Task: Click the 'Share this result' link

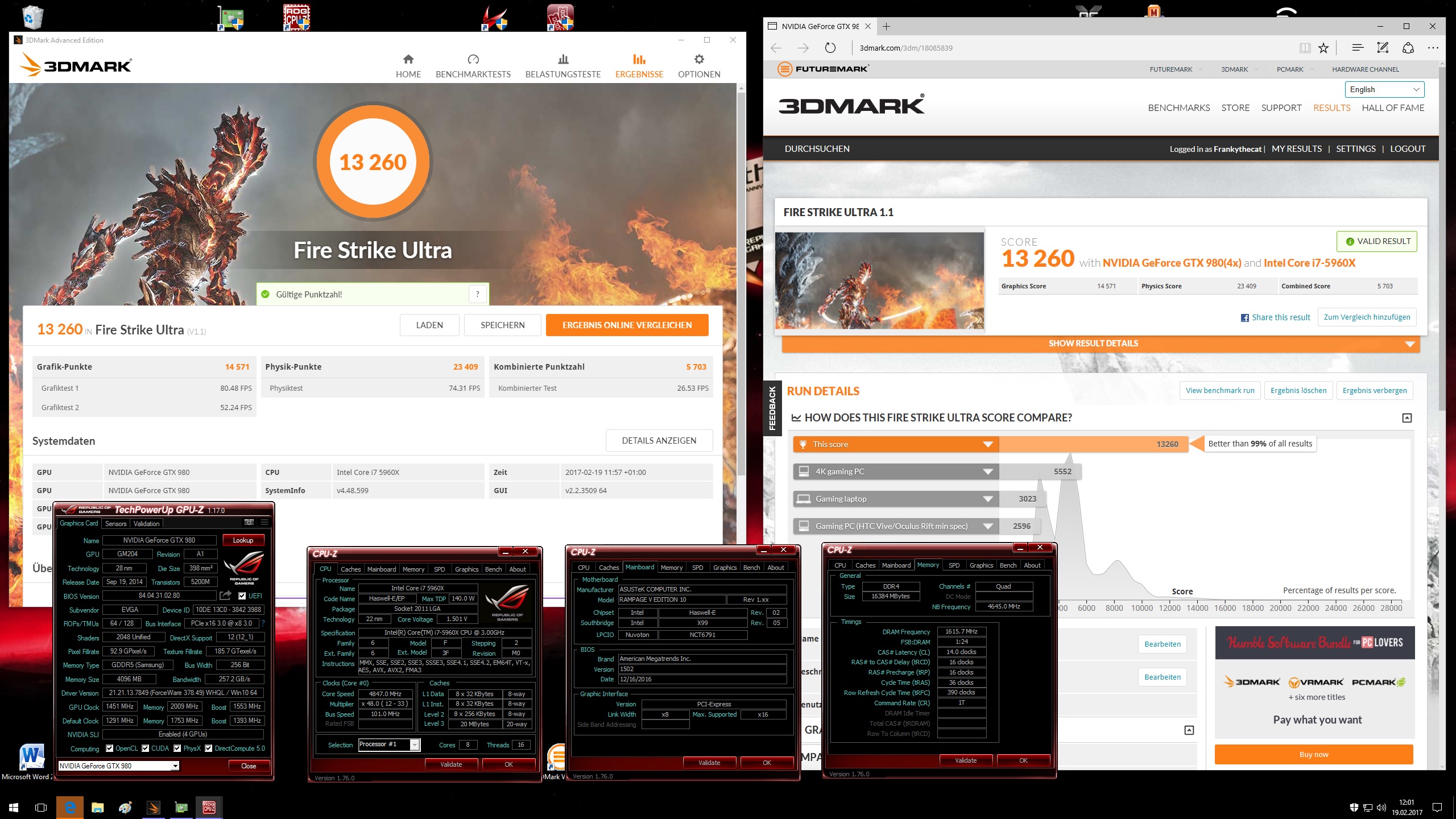Action: click(x=1275, y=317)
